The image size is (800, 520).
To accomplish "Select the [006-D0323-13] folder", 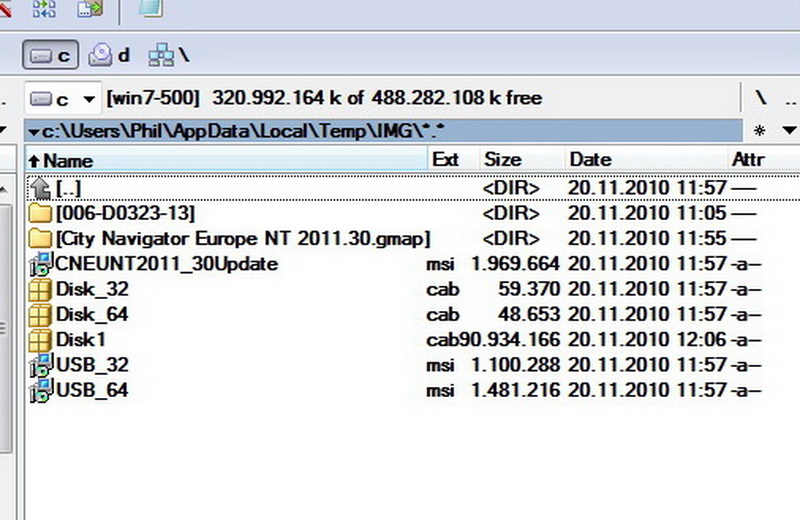I will click(x=124, y=213).
